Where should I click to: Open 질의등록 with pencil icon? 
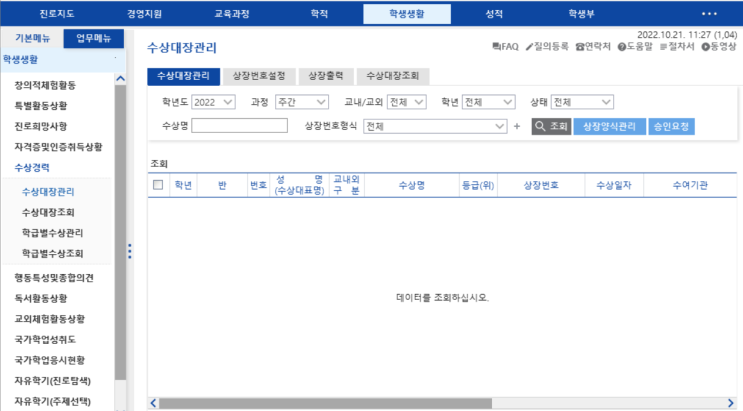pyautogui.click(x=547, y=46)
